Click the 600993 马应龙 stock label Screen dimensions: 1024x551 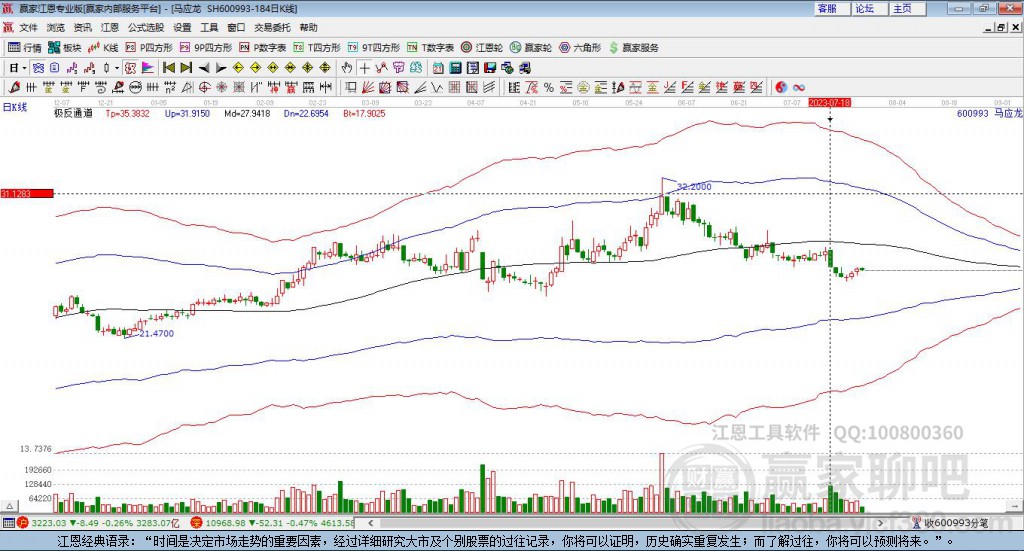(989, 114)
